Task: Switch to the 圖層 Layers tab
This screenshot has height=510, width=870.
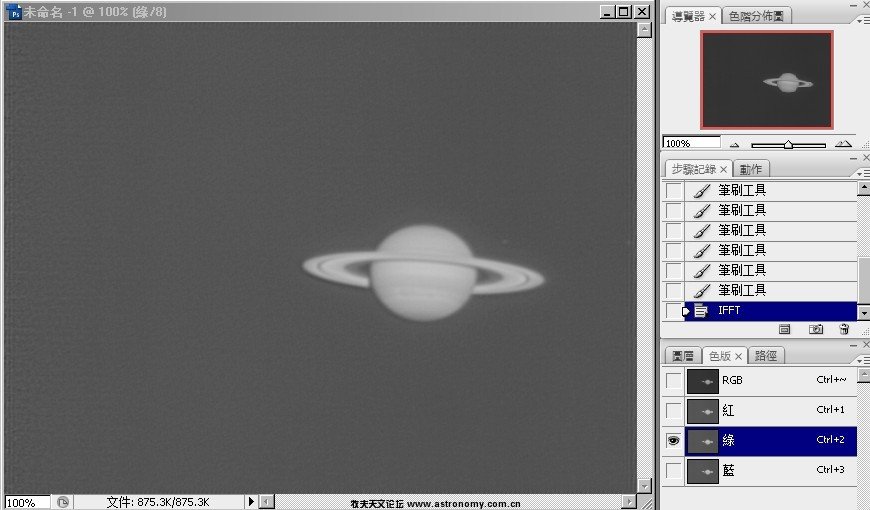Action: [683, 356]
